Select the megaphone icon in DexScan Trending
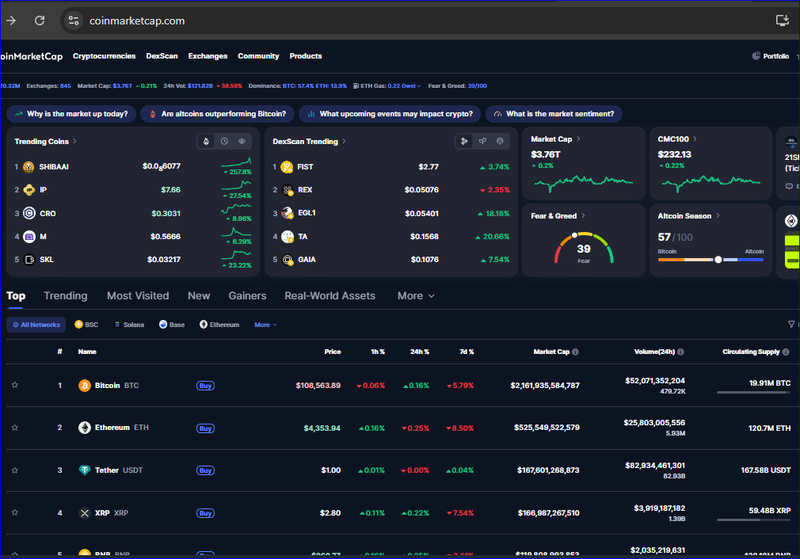This screenshot has height=559, width=800. point(482,141)
